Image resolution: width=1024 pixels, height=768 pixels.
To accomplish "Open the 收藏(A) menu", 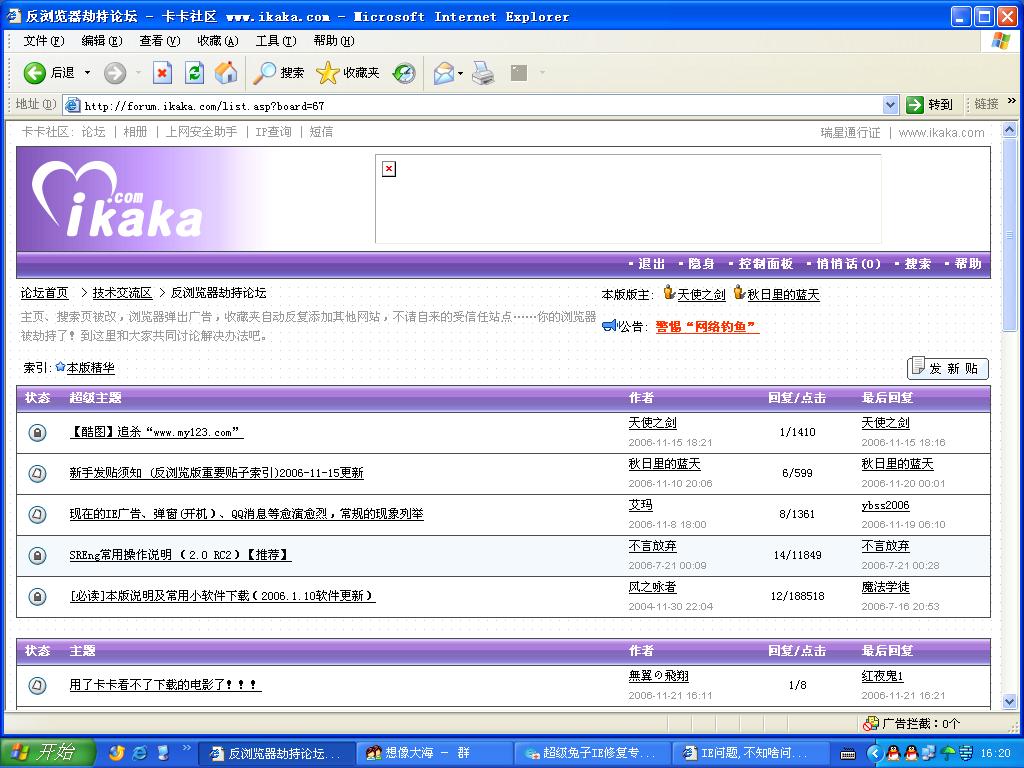I will [x=218, y=40].
